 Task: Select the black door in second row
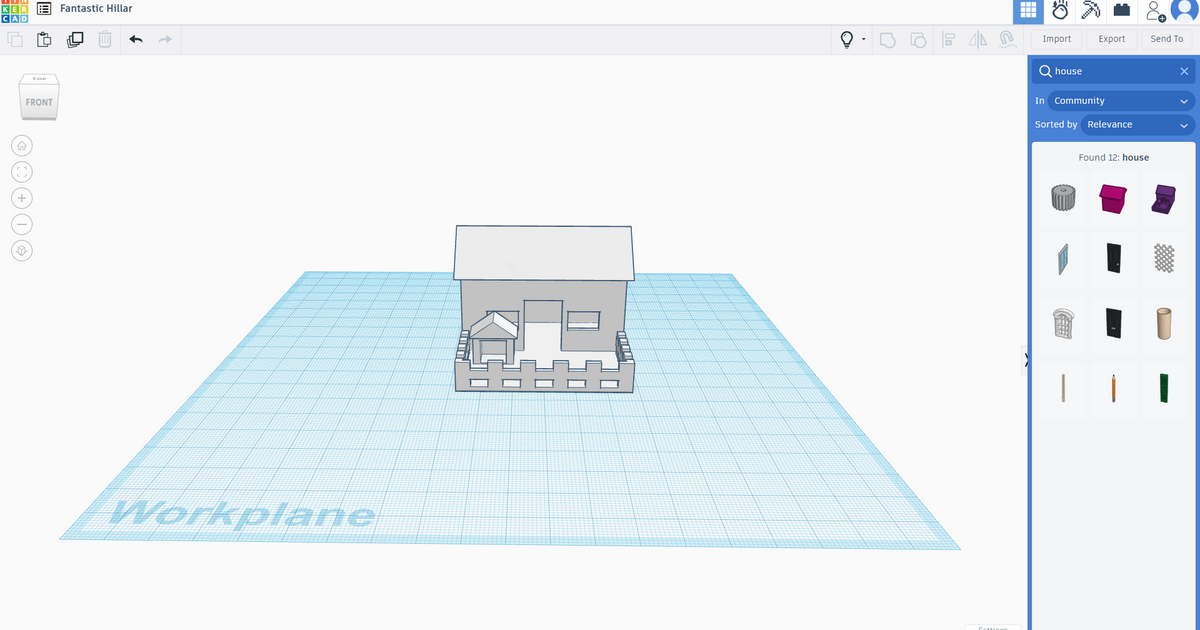1113,259
